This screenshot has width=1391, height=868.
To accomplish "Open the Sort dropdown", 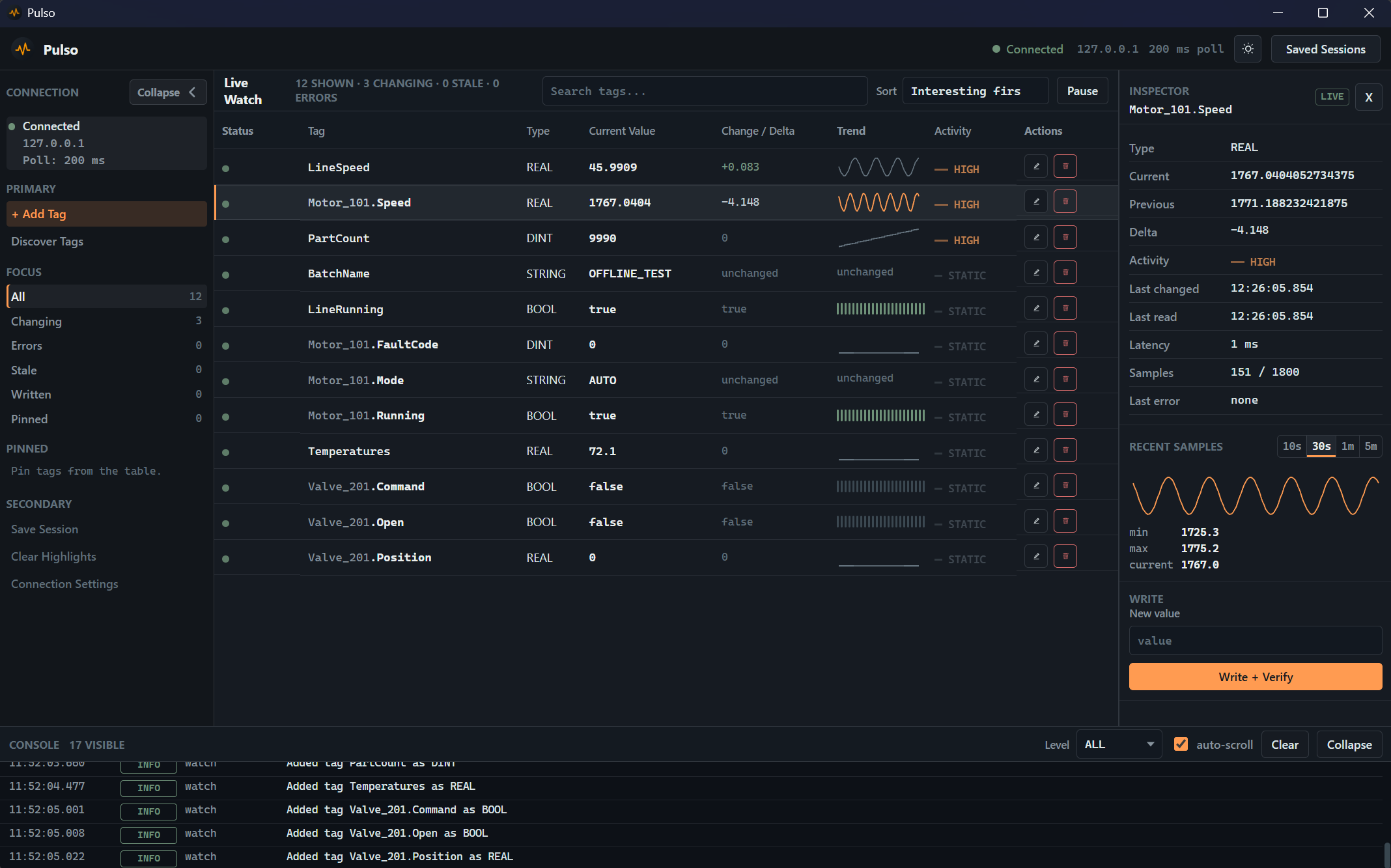I will tap(976, 91).
